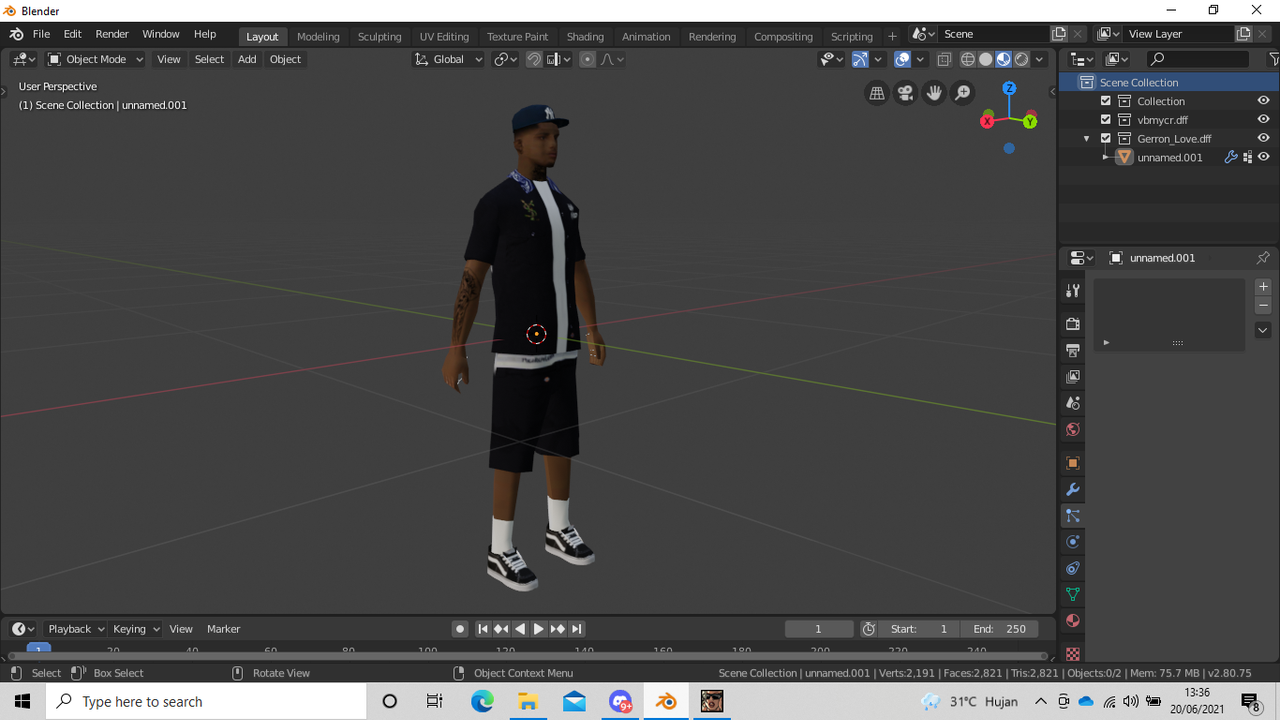Toggle X-ray display mode
Image resolution: width=1280 pixels, height=720 pixels.
(944, 59)
